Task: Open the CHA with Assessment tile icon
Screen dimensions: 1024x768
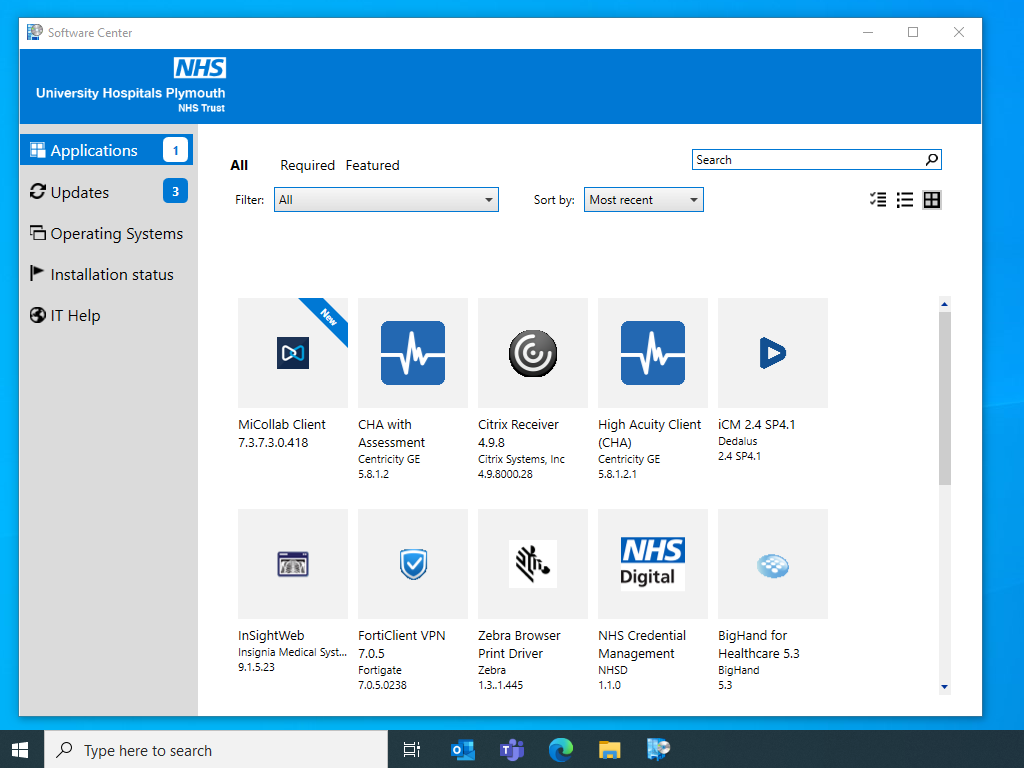Action: (x=413, y=353)
